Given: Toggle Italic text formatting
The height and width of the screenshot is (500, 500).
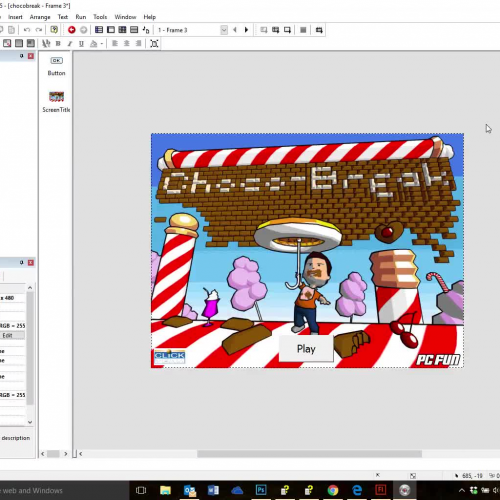Looking at the screenshot, I should click(x=70, y=43).
